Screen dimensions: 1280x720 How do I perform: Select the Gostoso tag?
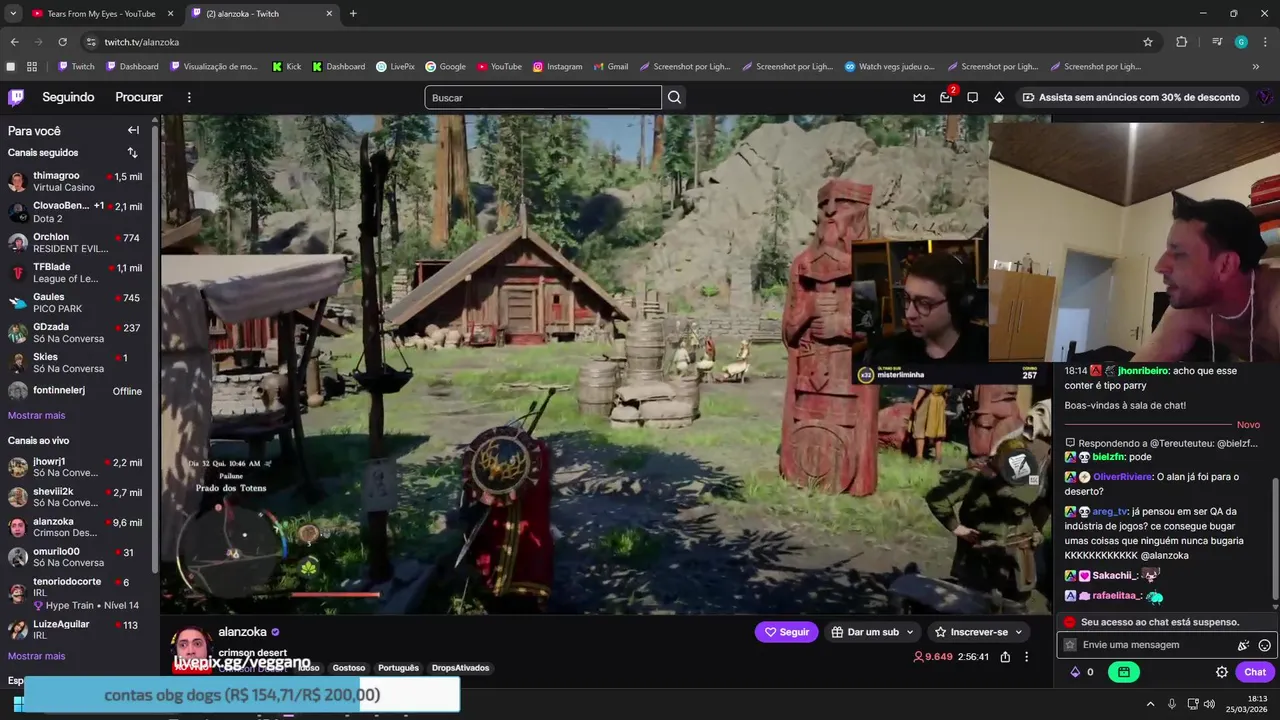349,668
